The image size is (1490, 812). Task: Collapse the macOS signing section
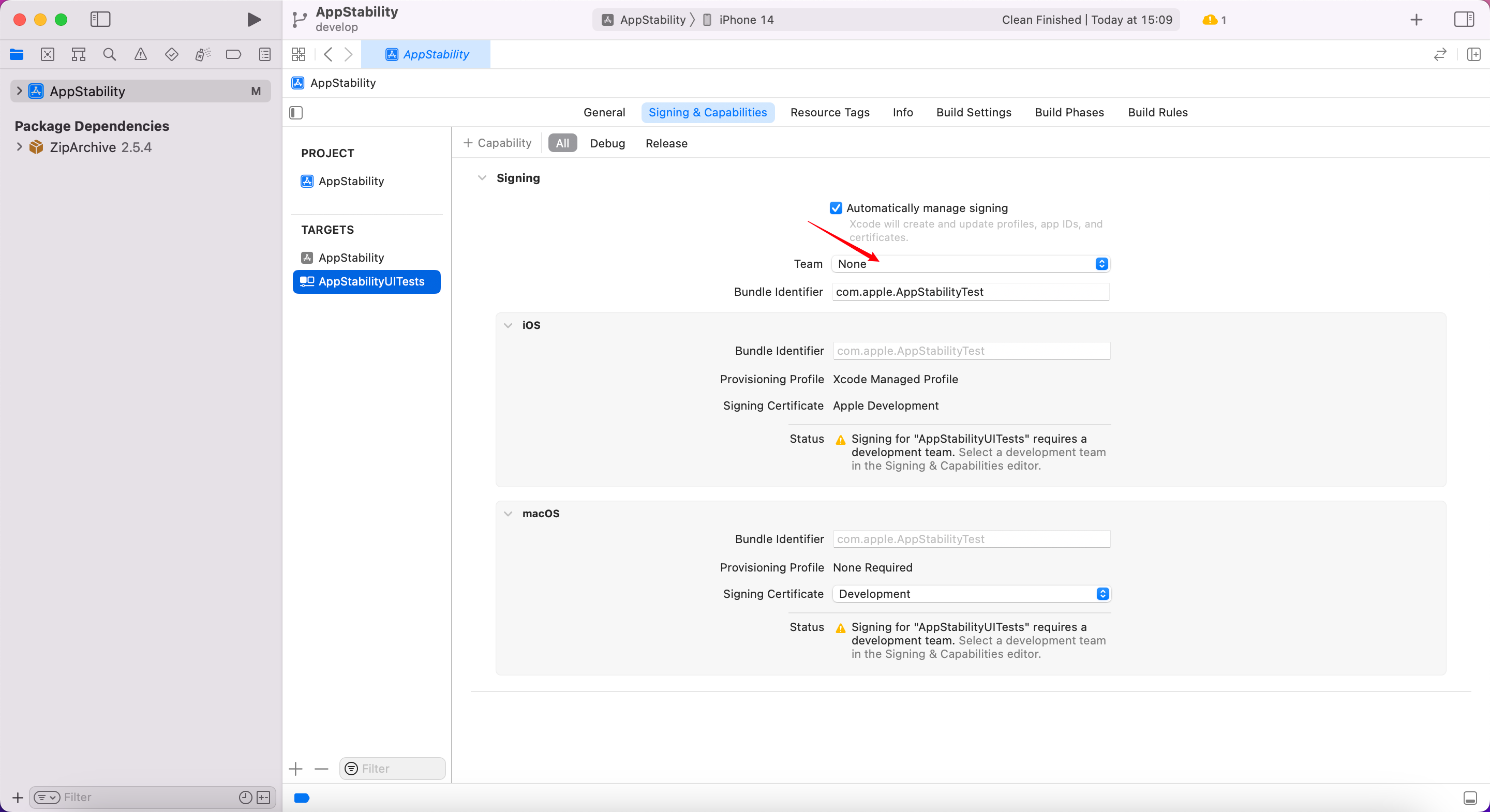point(508,514)
